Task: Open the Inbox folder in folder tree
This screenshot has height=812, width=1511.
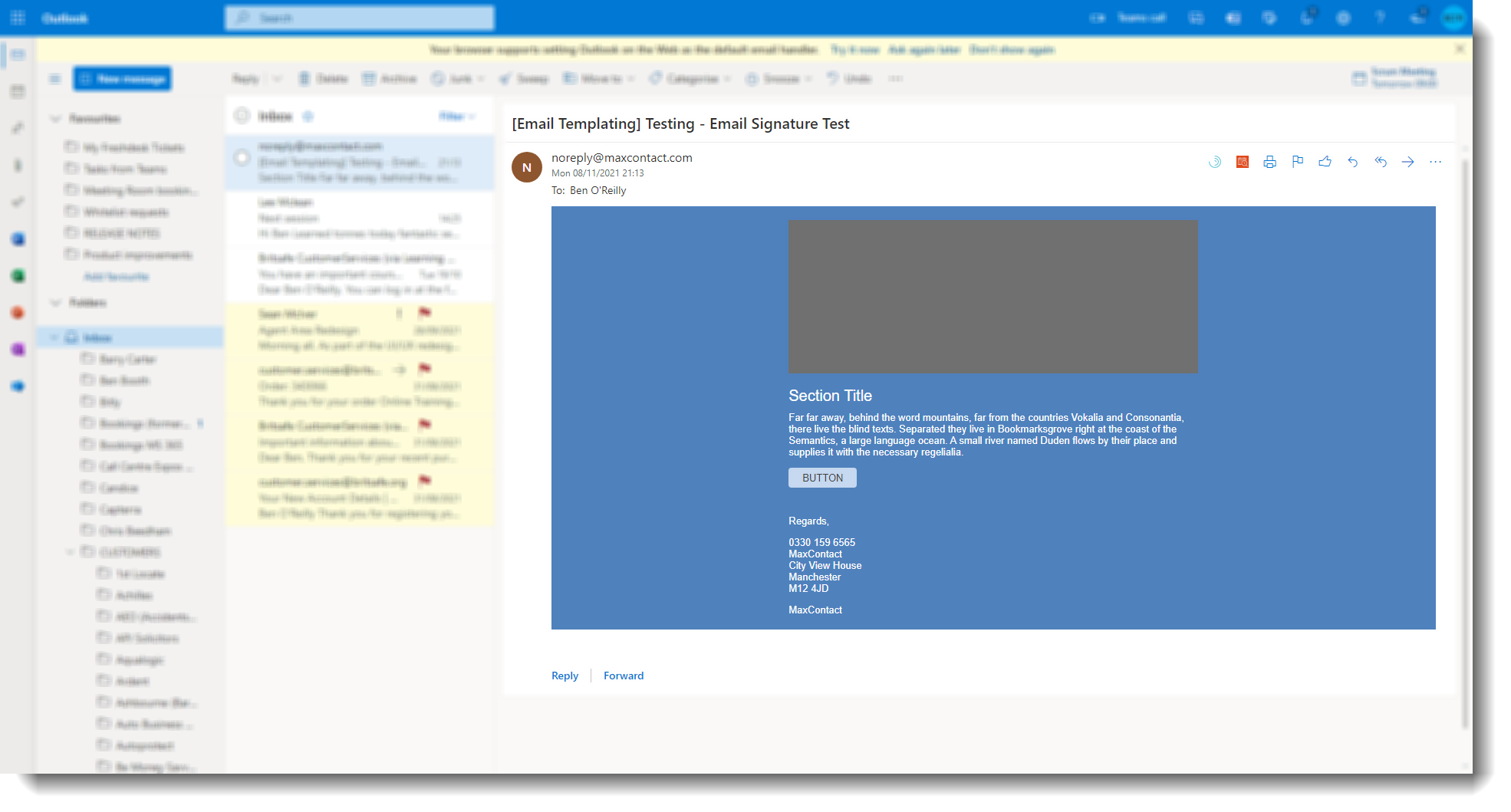Action: tap(130, 337)
